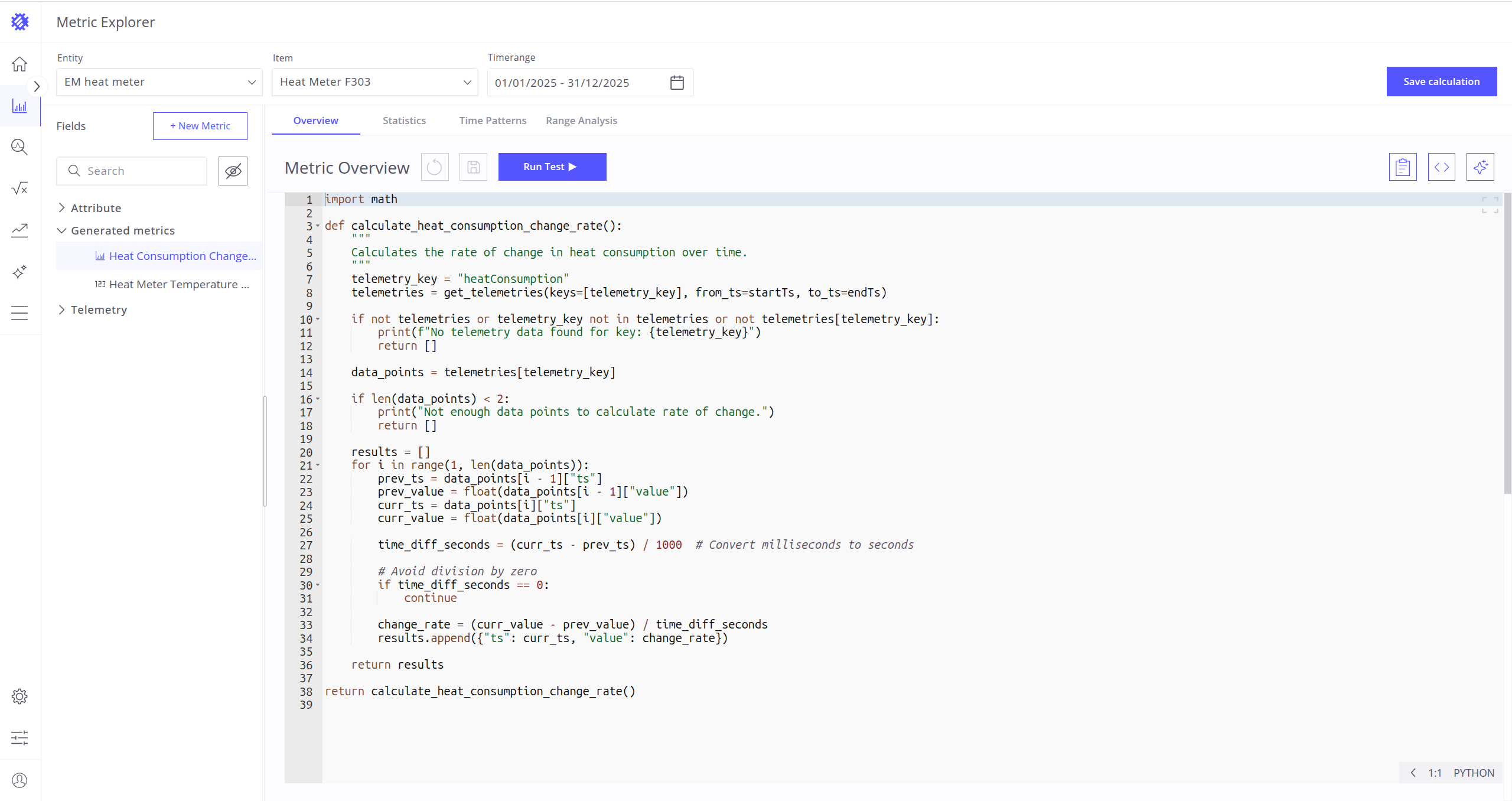The image size is (1512, 801).
Task: Click the Run Test button
Action: (552, 167)
